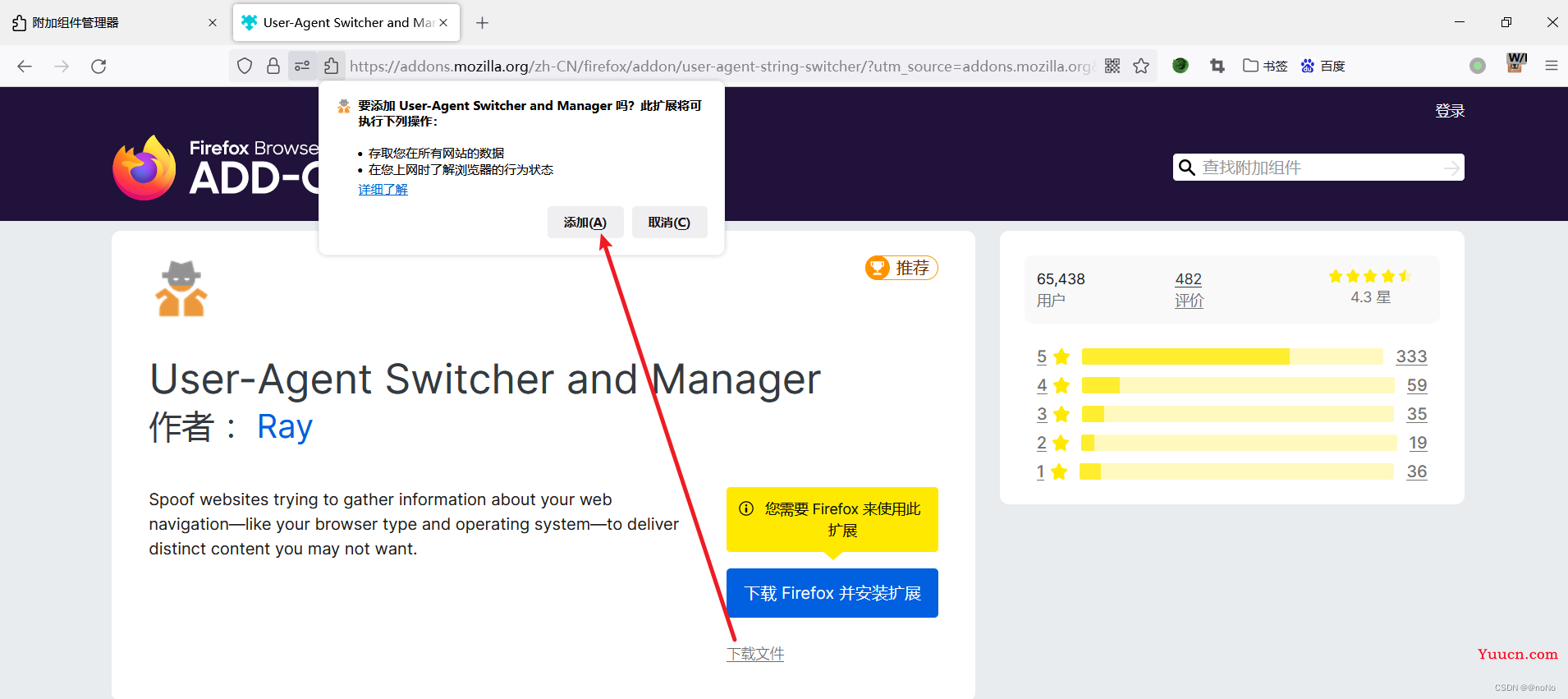
Task: Click the gray-green circular status icon
Action: [1478, 66]
